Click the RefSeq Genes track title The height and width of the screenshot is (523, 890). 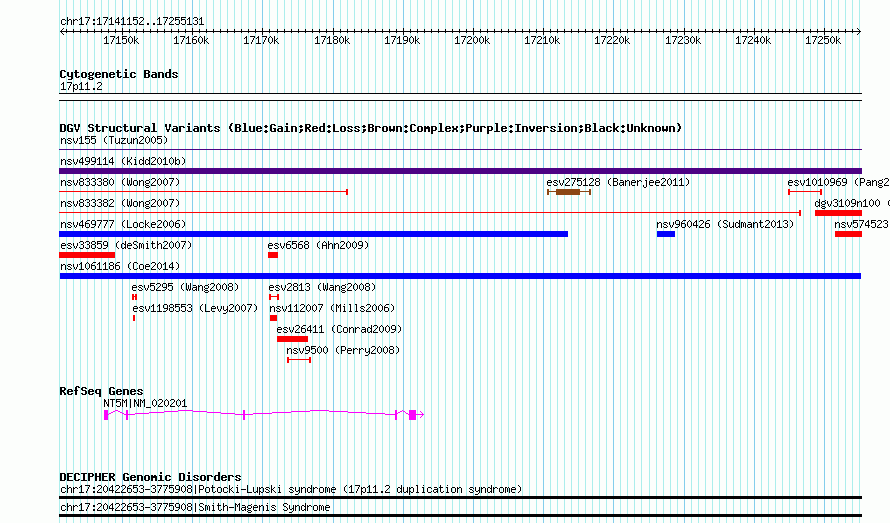[x=101, y=391]
